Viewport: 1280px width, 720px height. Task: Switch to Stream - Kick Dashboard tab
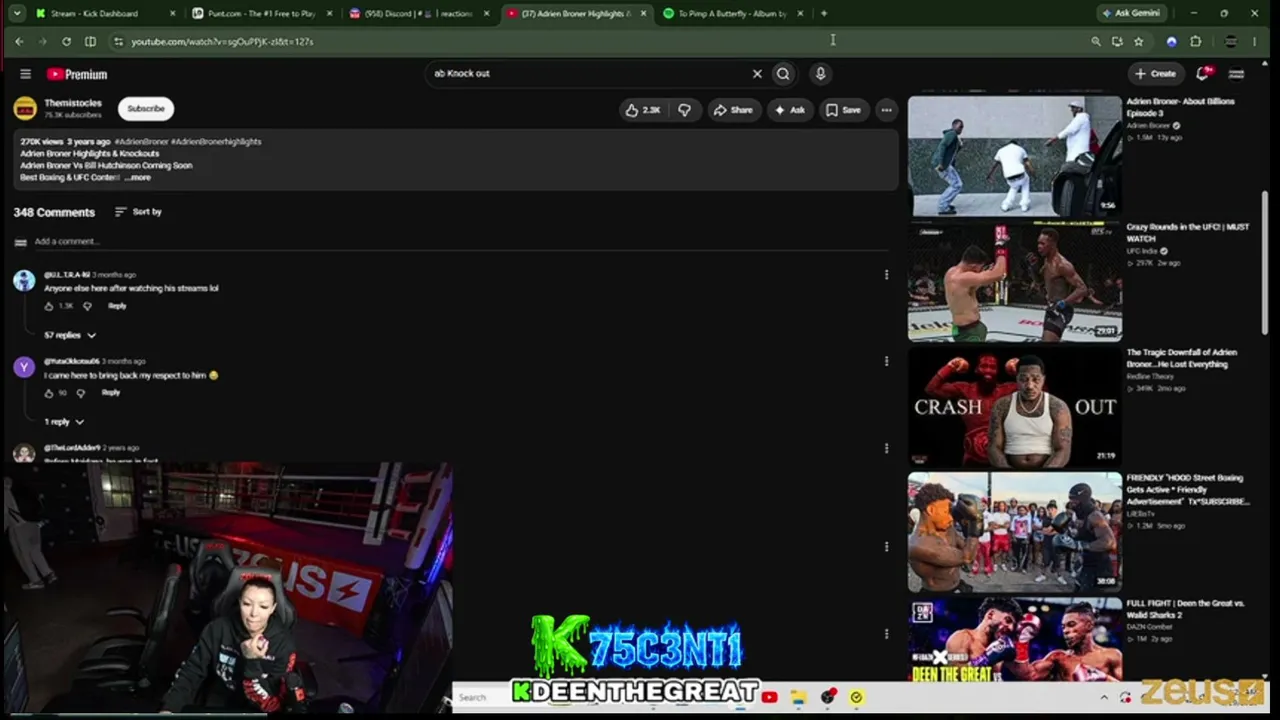107,13
